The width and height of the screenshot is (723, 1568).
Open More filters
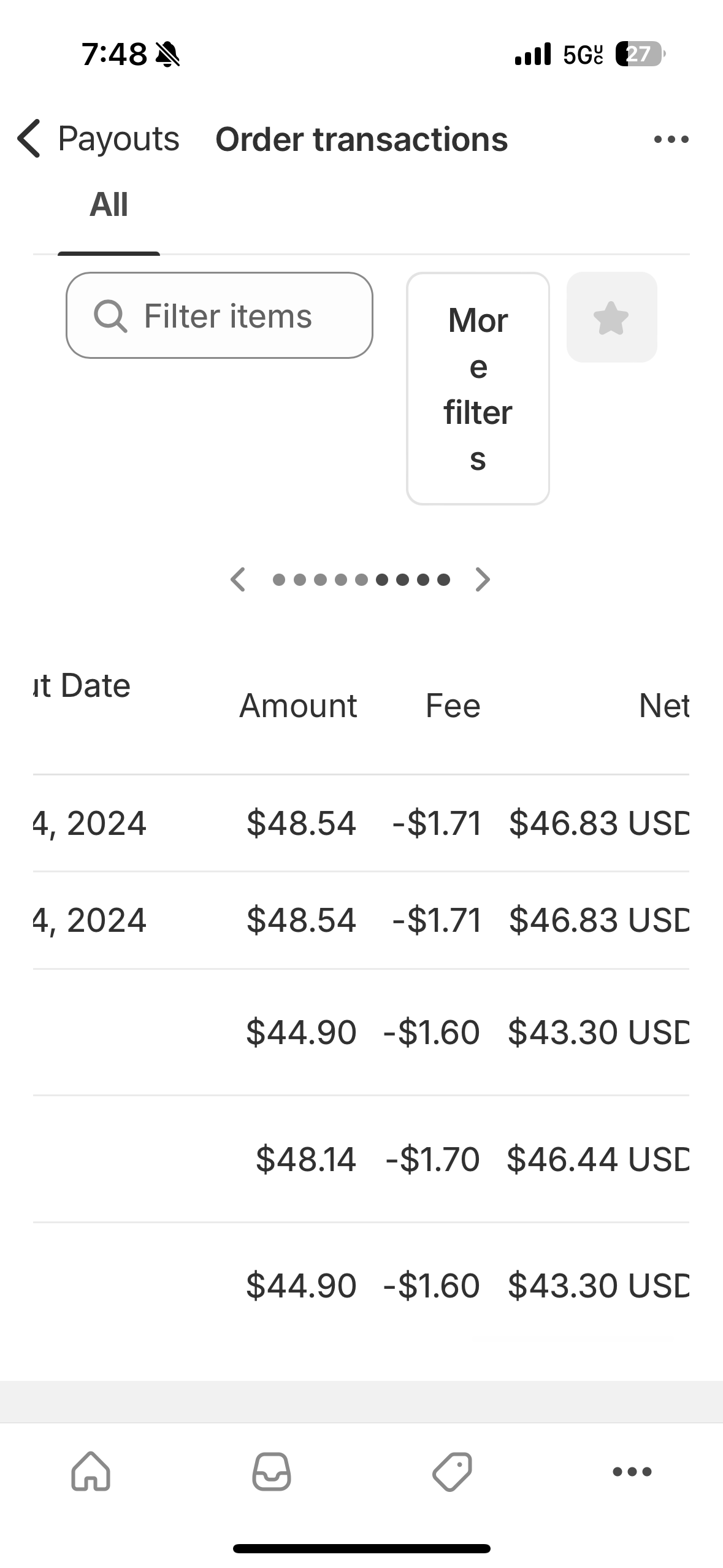(478, 388)
